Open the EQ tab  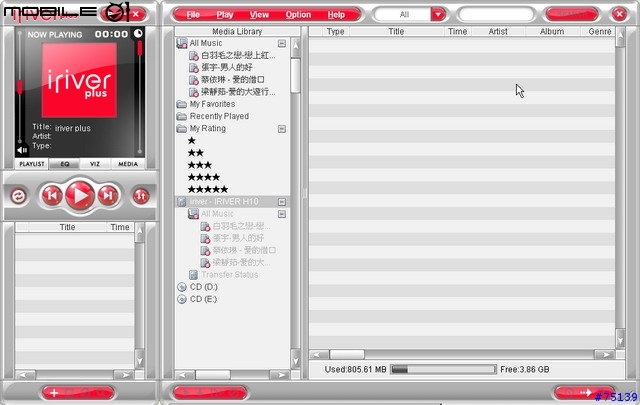64,164
